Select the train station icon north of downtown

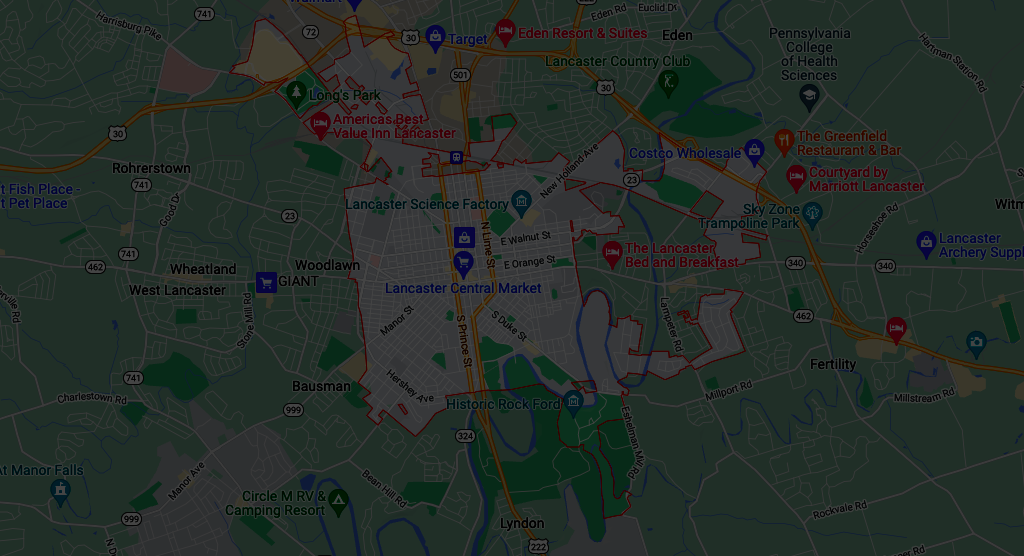click(456, 157)
